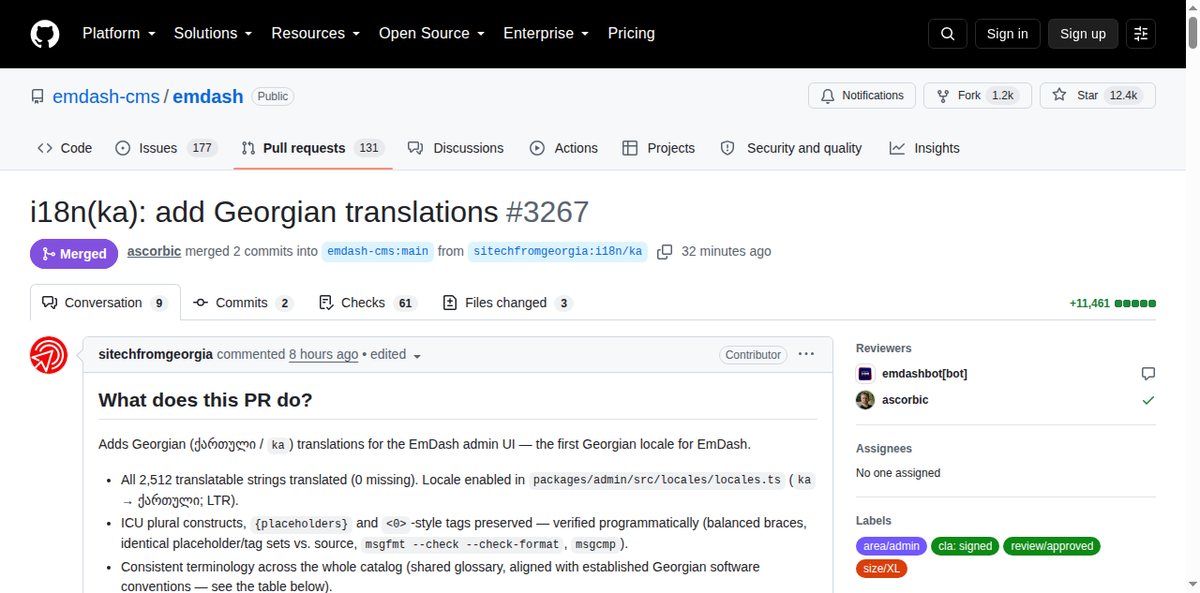
Task: Click the Sign up button
Action: coord(1083,34)
